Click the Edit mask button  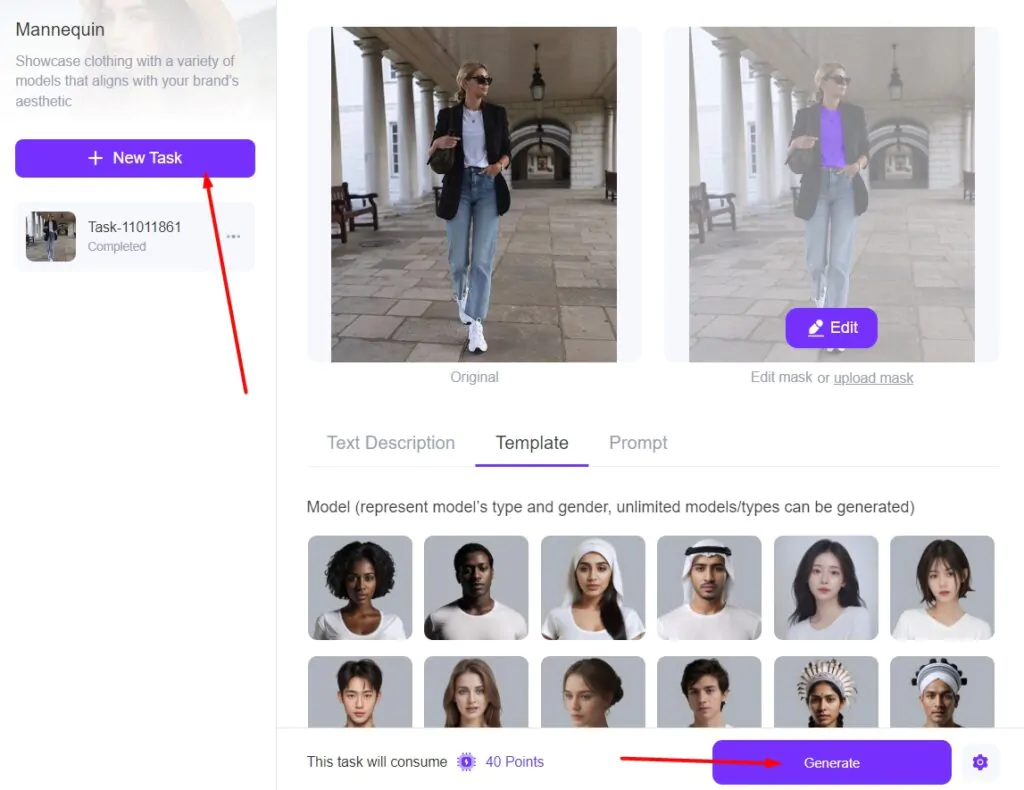point(831,328)
